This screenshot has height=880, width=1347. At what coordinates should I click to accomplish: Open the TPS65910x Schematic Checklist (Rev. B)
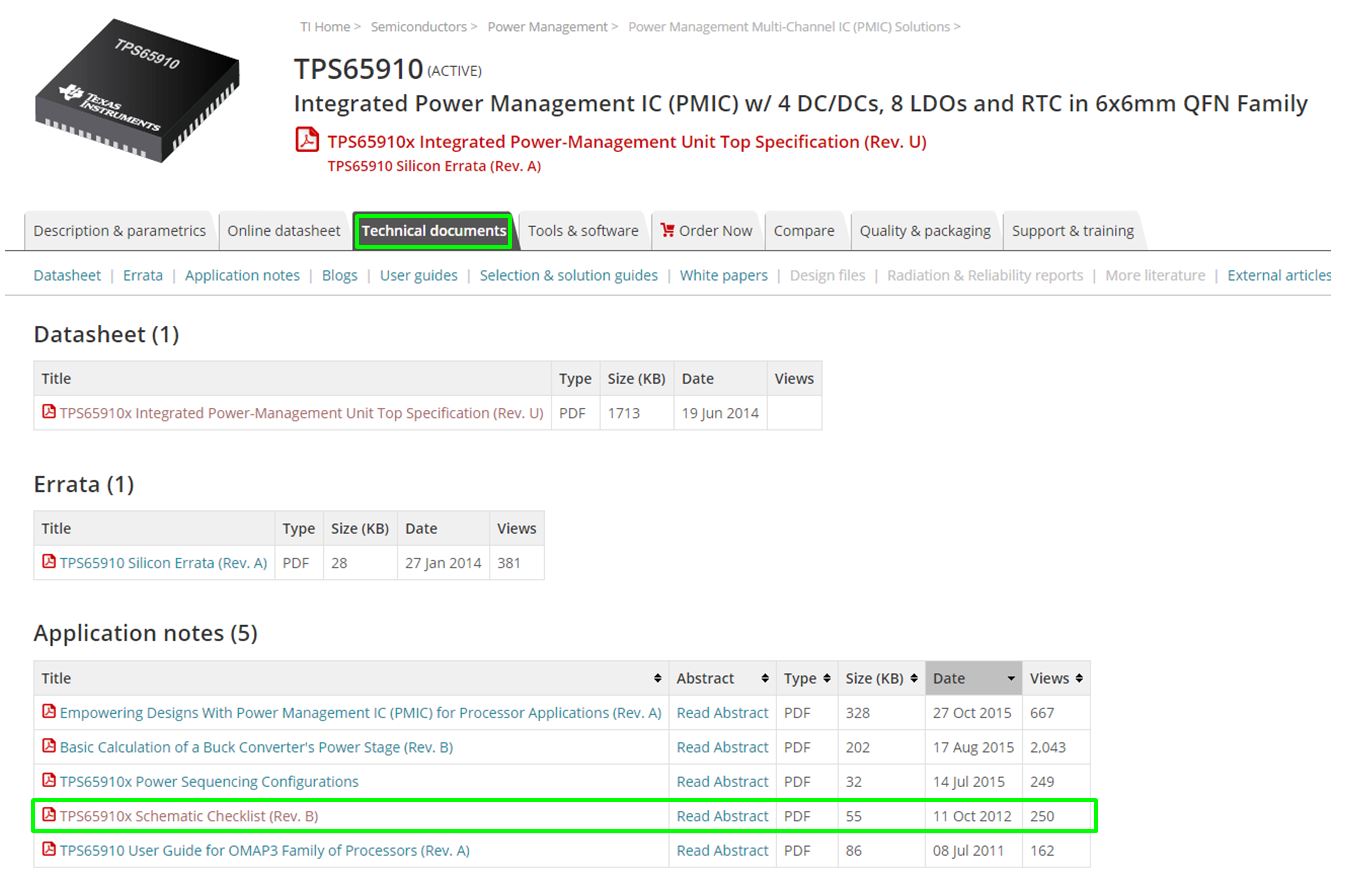click(x=189, y=816)
